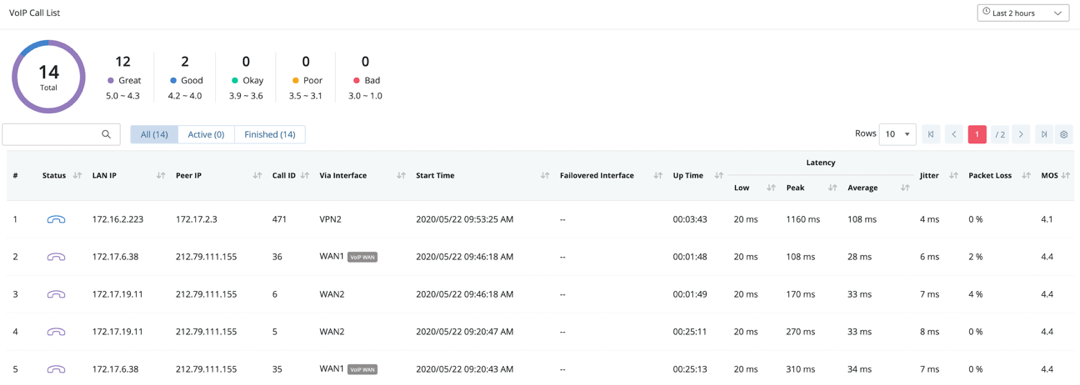Screen dimensions: 1080x385
Task: Sort by Jitter column
Action: 954,176
